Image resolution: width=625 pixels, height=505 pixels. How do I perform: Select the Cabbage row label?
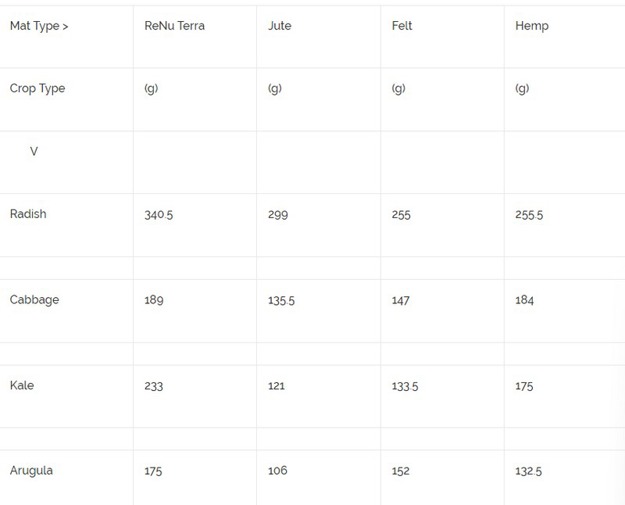(34, 300)
